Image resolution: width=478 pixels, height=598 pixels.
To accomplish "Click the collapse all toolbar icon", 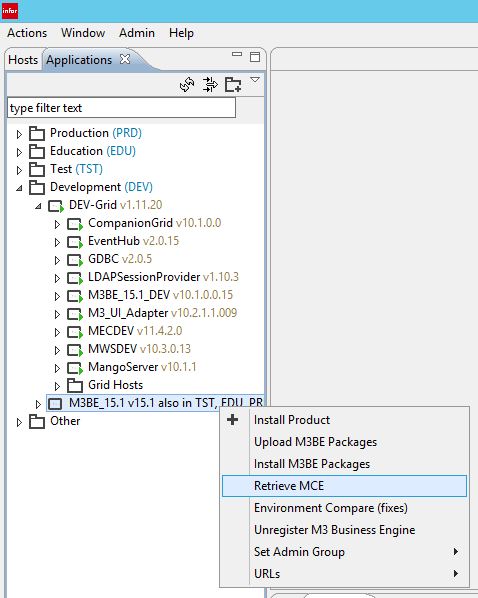I will [x=210, y=84].
